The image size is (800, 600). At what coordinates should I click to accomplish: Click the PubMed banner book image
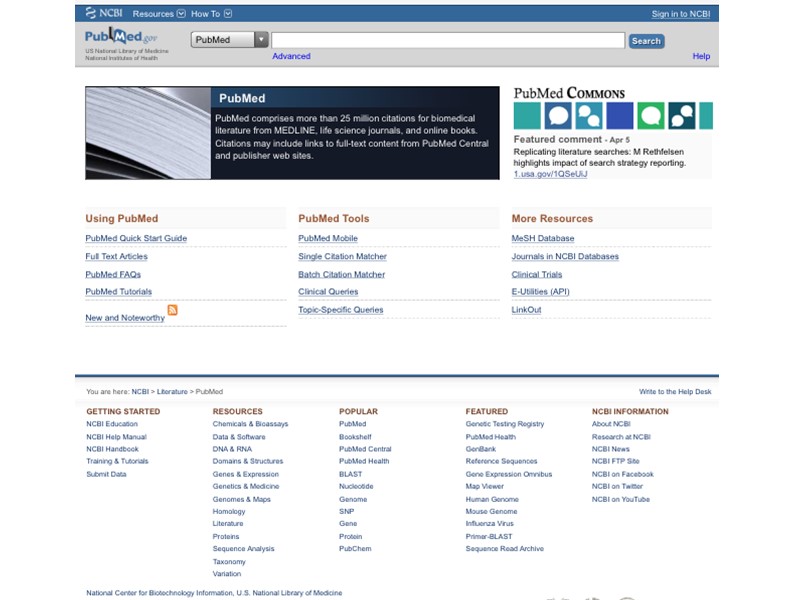click(x=148, y=133)
